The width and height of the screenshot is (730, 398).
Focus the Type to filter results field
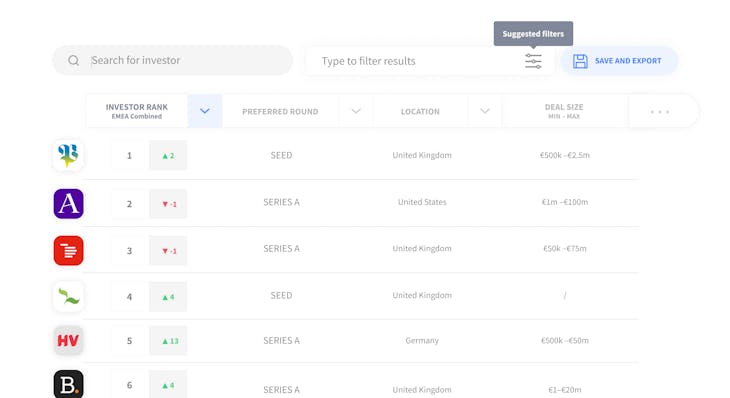[x=428, y=61]
